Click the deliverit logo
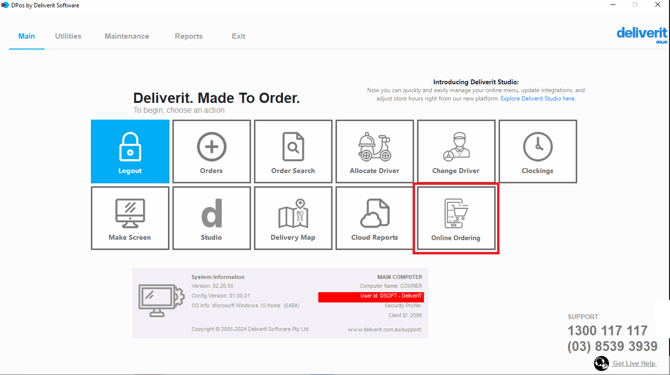Viewport: 670px width, 375px height. [x=642, y=35]
